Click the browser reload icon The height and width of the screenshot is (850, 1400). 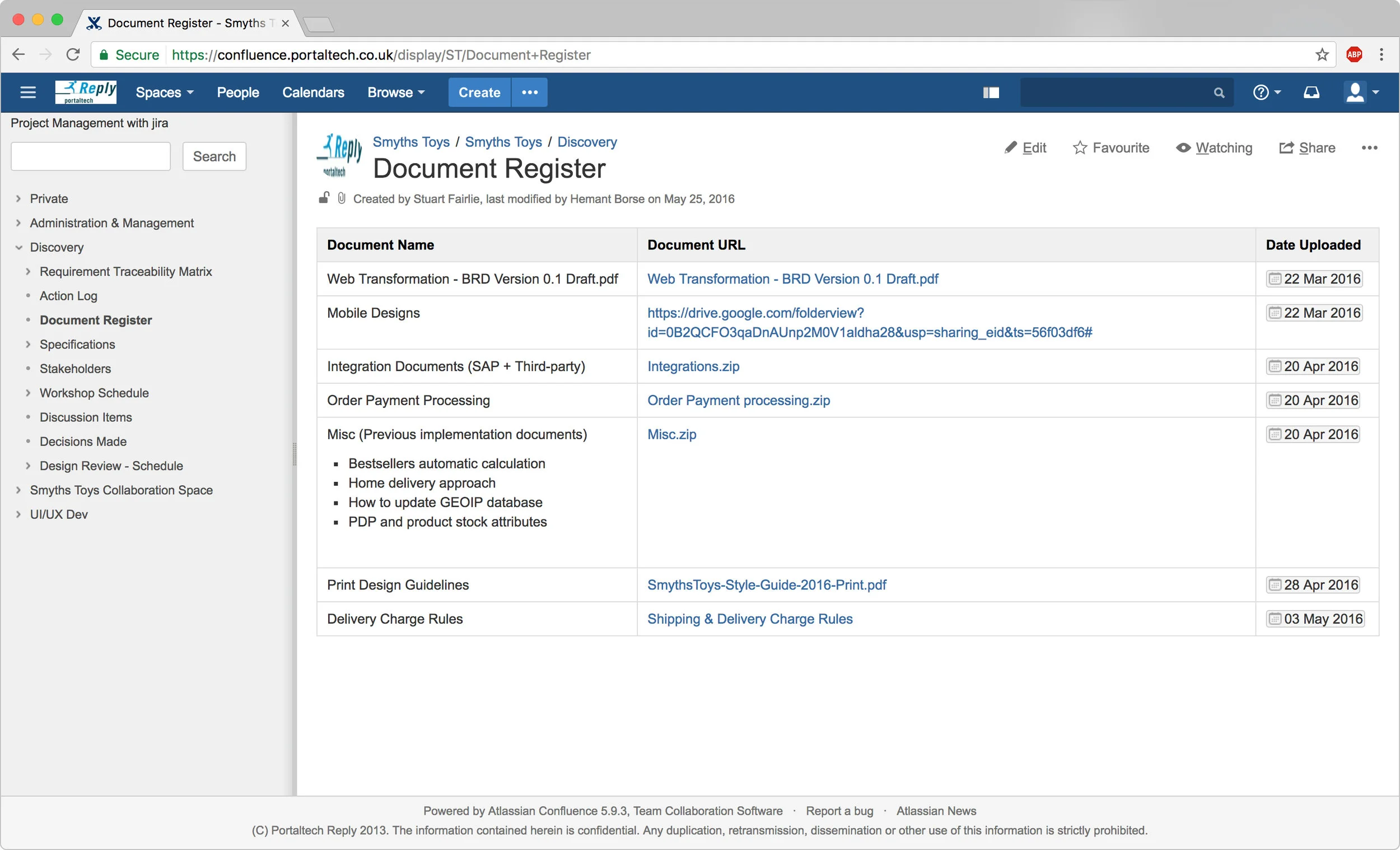(73, 54)
